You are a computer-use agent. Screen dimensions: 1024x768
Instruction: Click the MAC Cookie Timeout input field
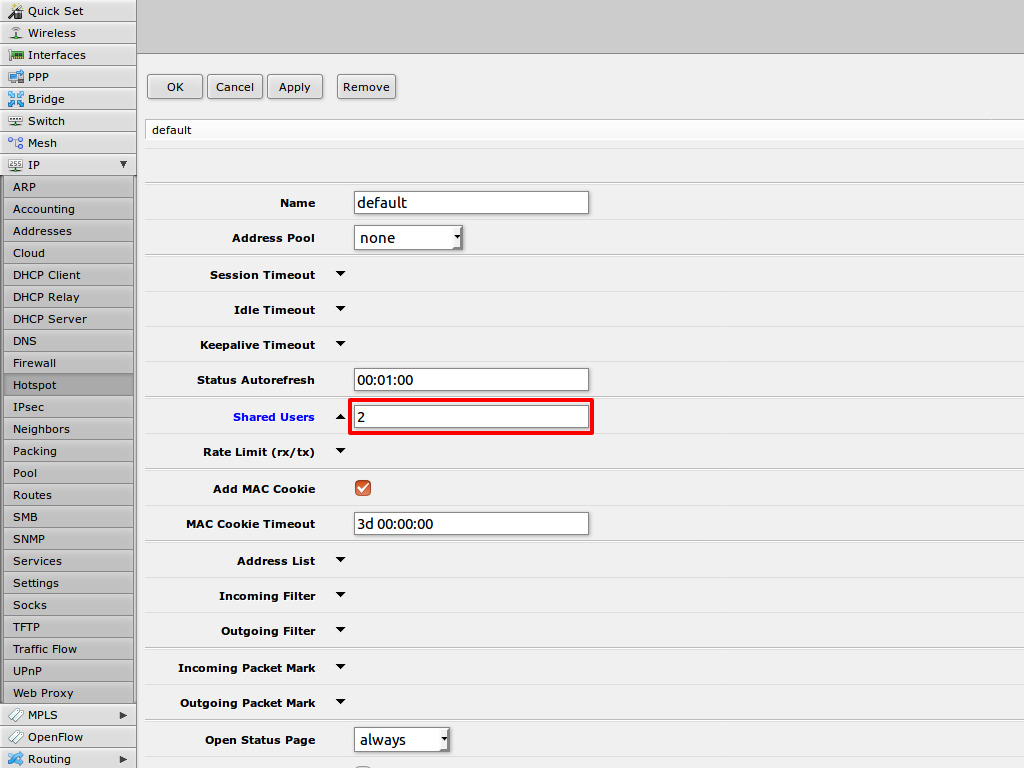point(471,524)
